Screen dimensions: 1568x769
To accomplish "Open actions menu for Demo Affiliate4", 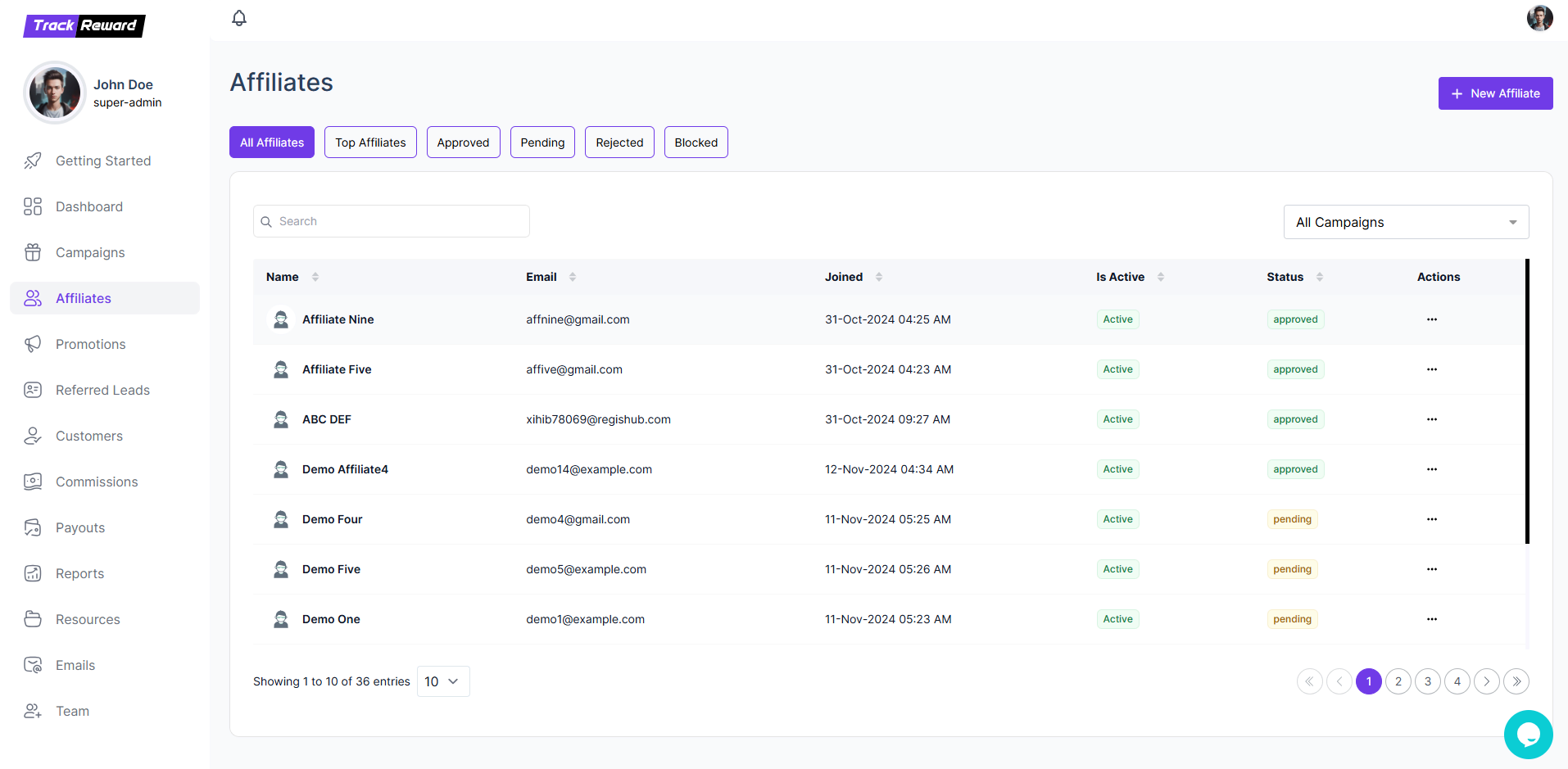I will pyautogui.click(x=1432, y=469).
